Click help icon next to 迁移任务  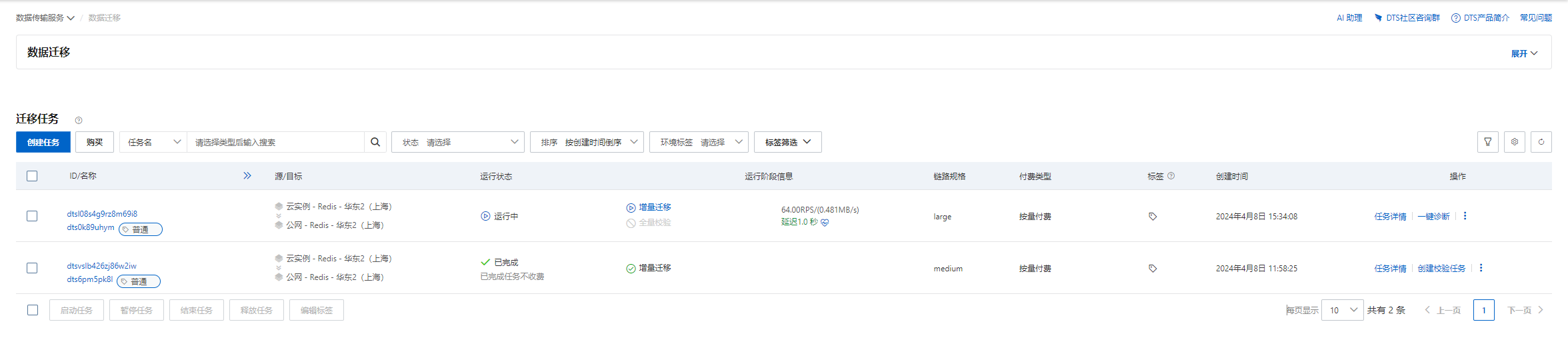point(79,121)
